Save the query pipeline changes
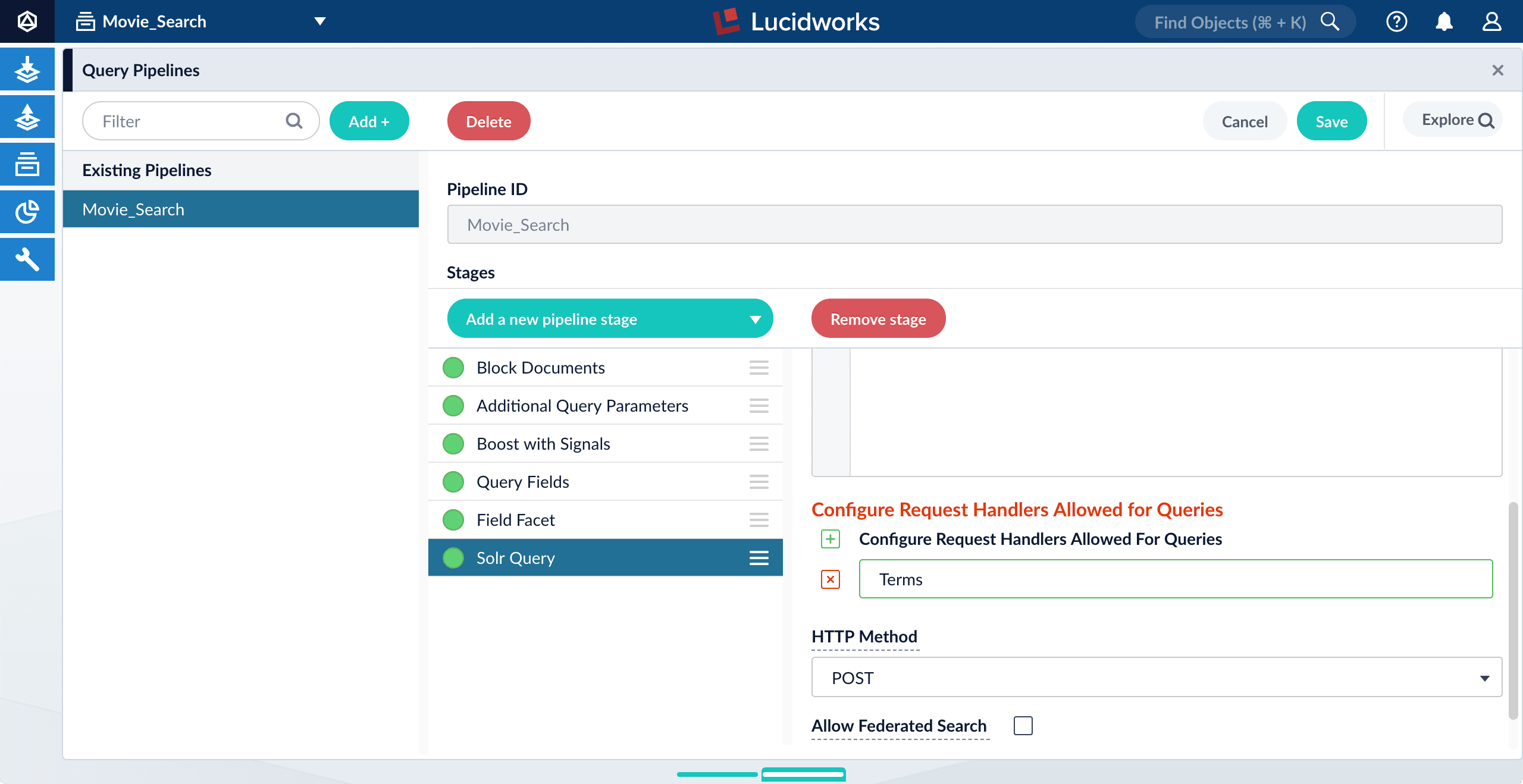This screenshot has height=784, width=1523. coord(1331,121)
